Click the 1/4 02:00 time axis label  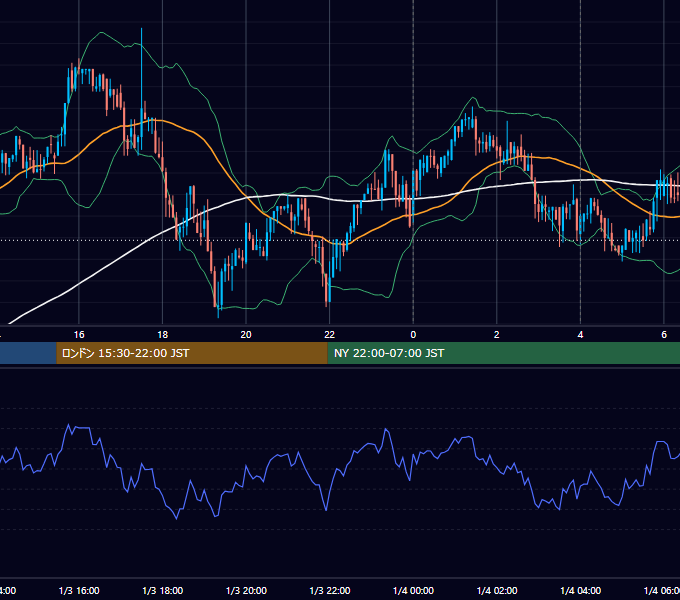(497, 590)
